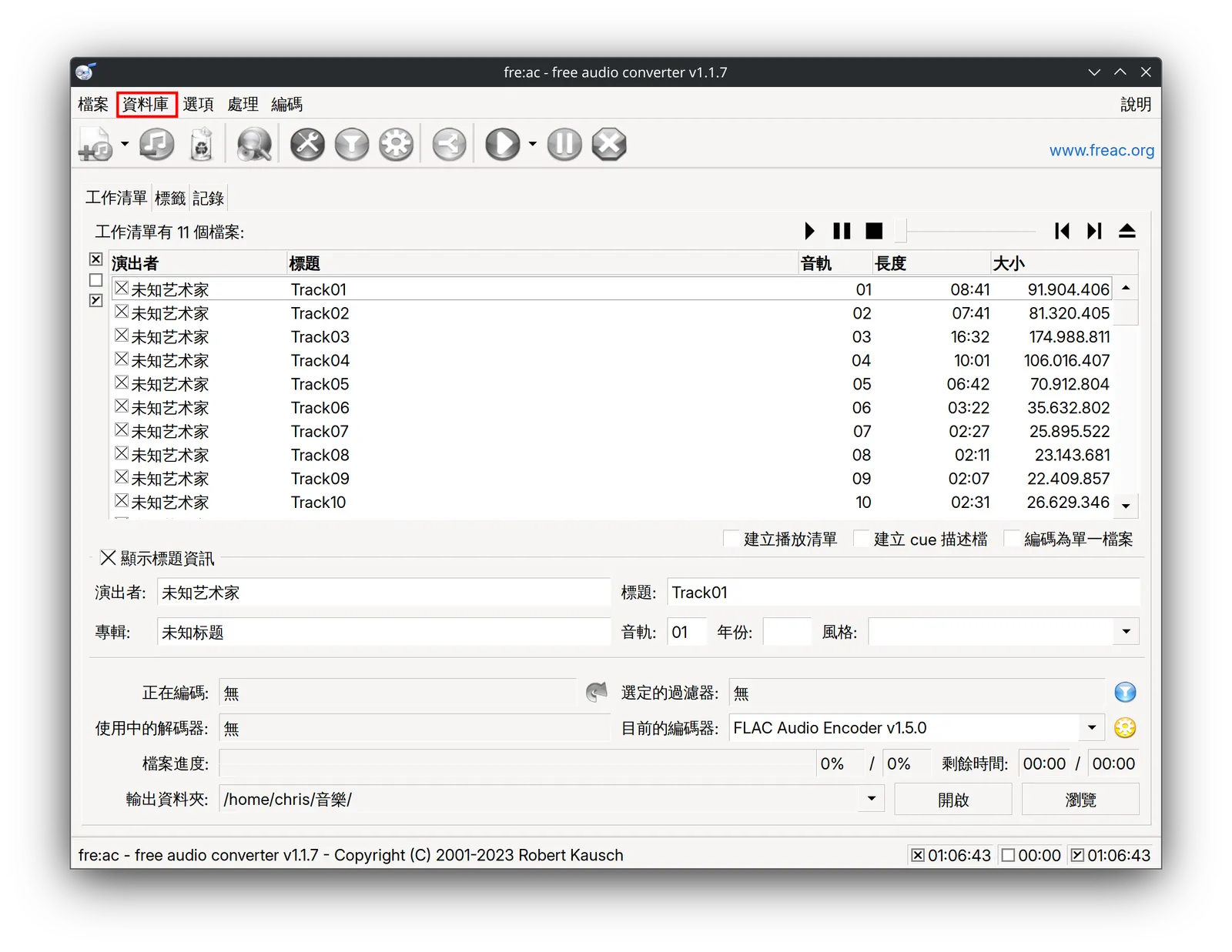Configure selected filters blue icon
The height and width of the screenshot is (952, 1232).
pyautogui.click(x=1125, y=693)
